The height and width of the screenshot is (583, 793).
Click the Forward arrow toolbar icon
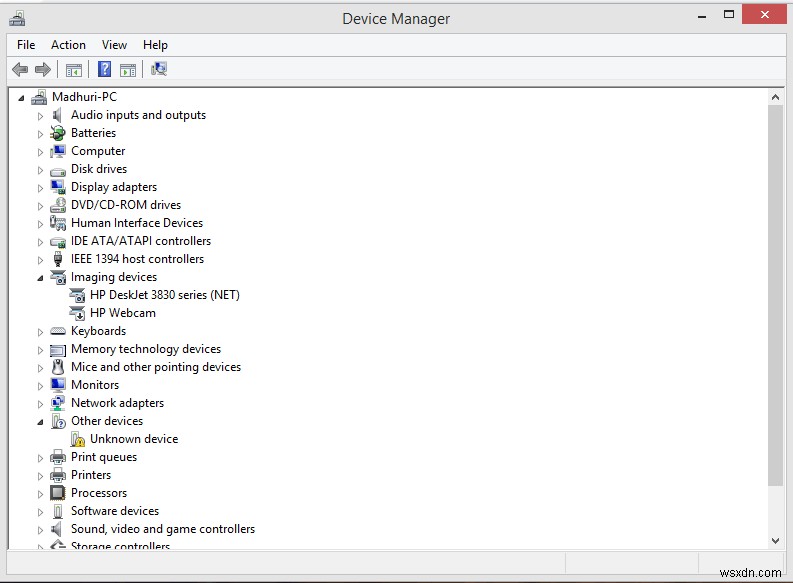point(43,69)
